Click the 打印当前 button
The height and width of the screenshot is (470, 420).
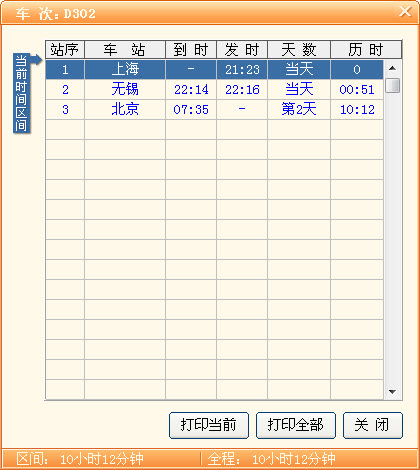coord(209,425)
